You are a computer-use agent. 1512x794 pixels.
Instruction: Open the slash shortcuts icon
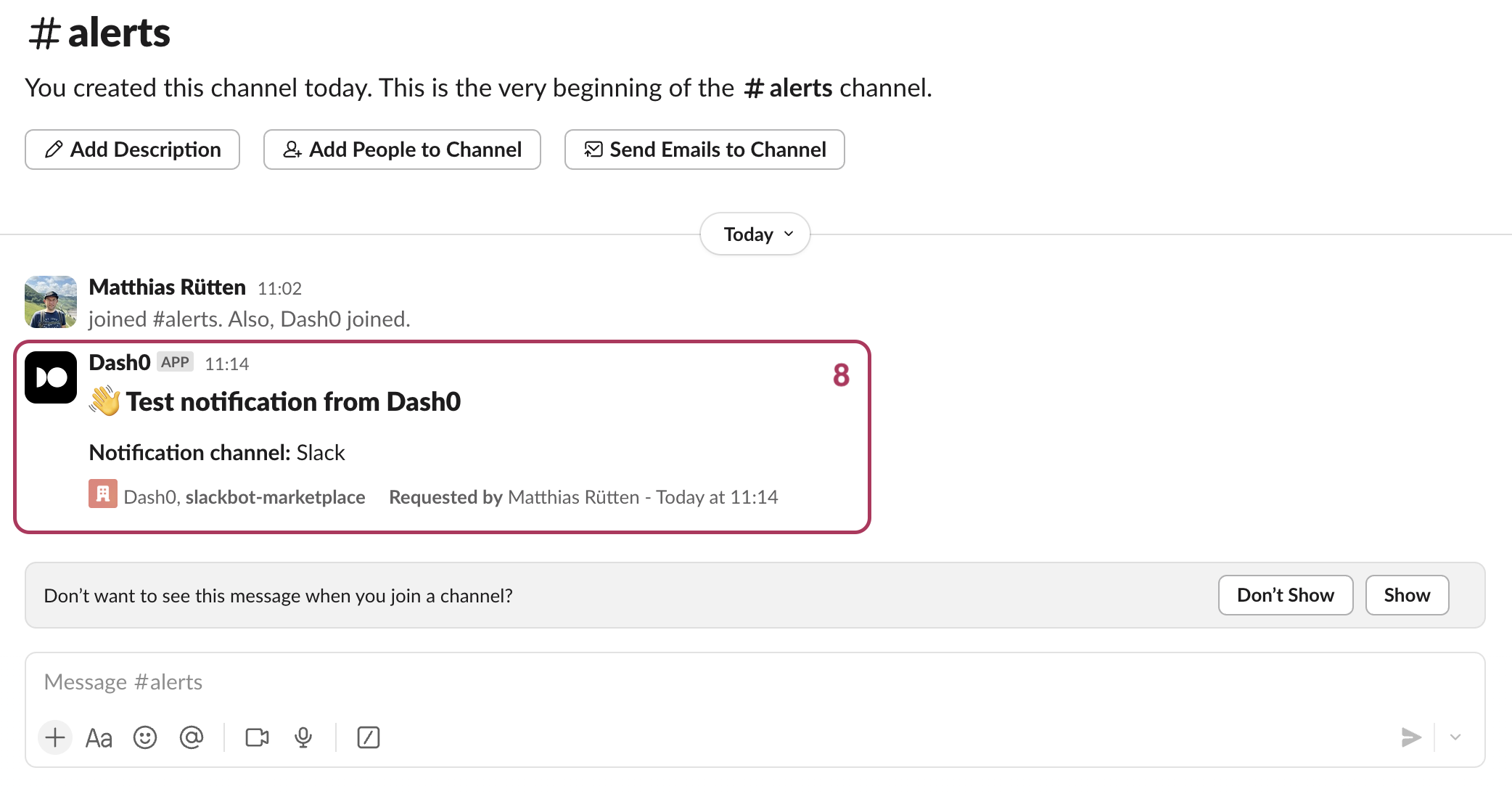click(x=369, y=737)
